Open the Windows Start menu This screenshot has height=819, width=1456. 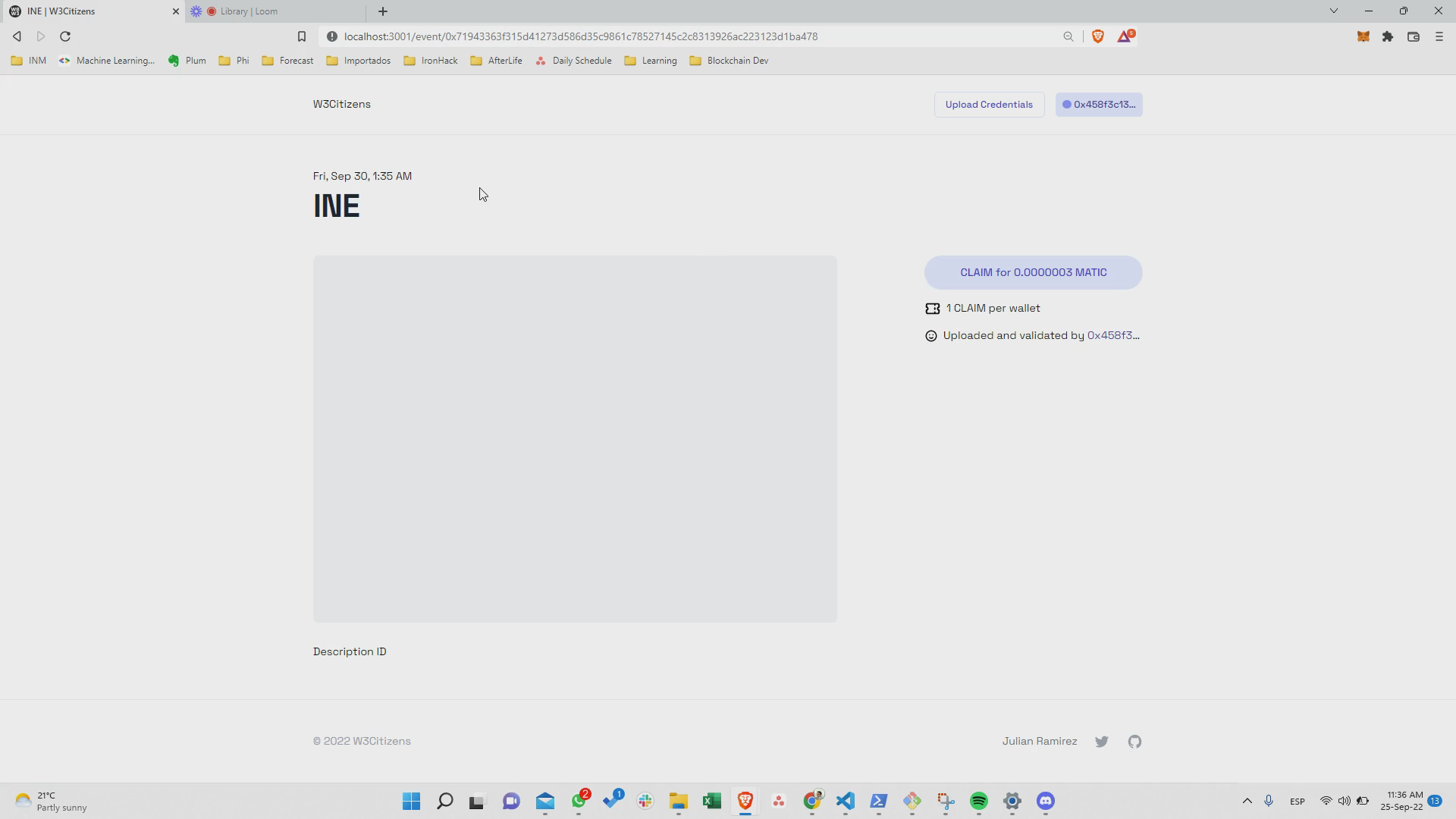click(x=412, y=801)
